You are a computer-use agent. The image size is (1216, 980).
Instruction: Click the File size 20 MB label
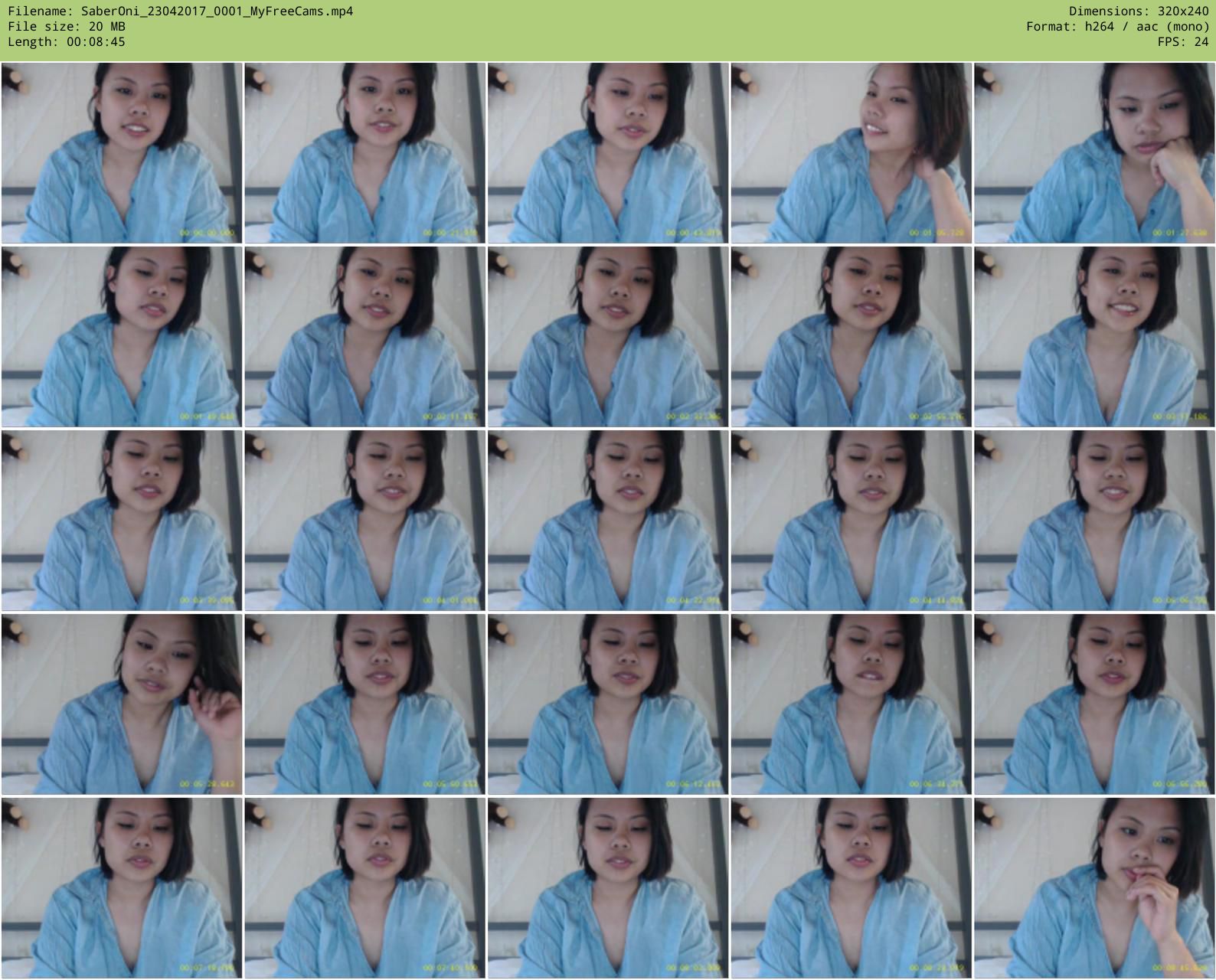[67, 27]
